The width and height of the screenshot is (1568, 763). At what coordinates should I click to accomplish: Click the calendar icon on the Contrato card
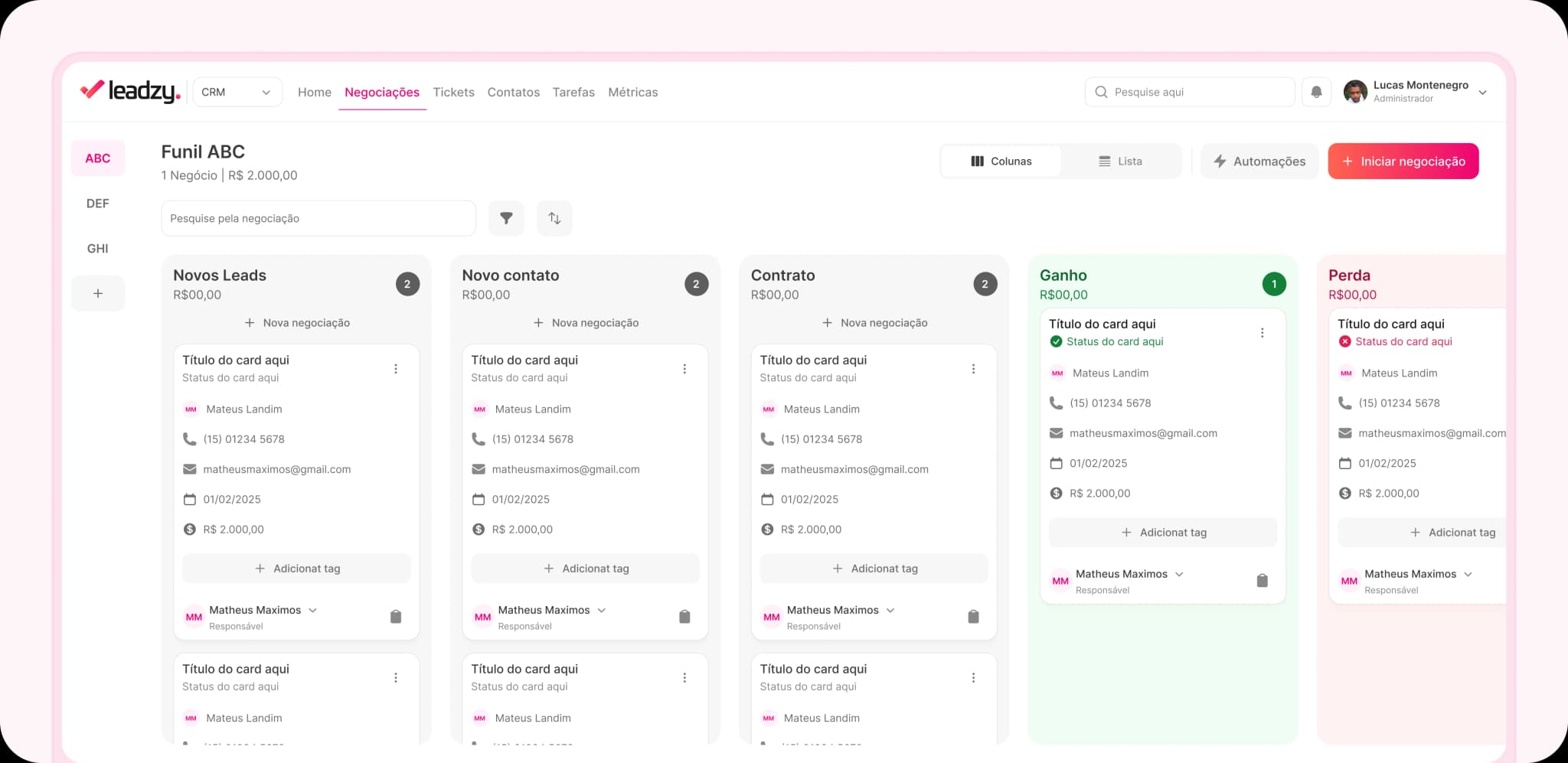pyautogui.click(x=766, y=498)
